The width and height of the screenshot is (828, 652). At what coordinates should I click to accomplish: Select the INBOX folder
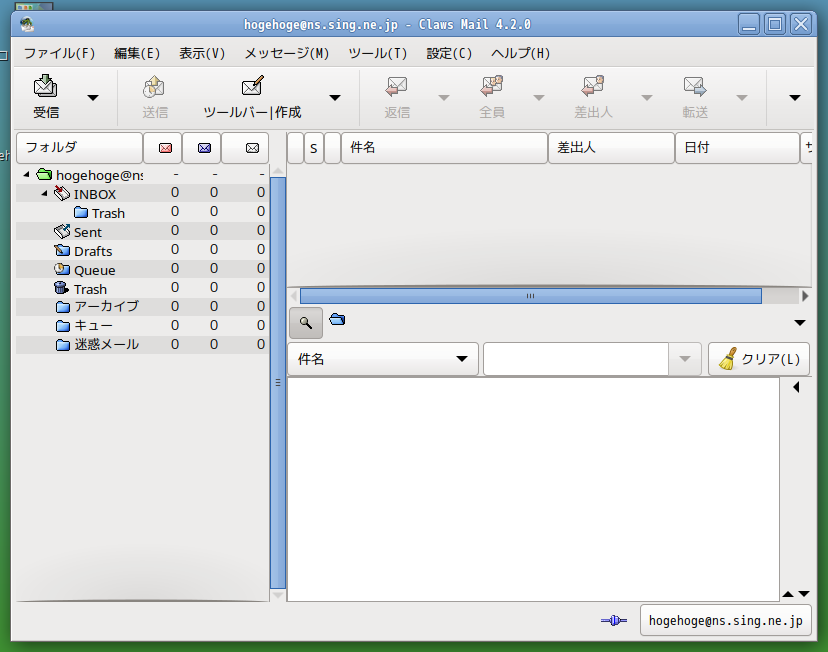[95, 194]
